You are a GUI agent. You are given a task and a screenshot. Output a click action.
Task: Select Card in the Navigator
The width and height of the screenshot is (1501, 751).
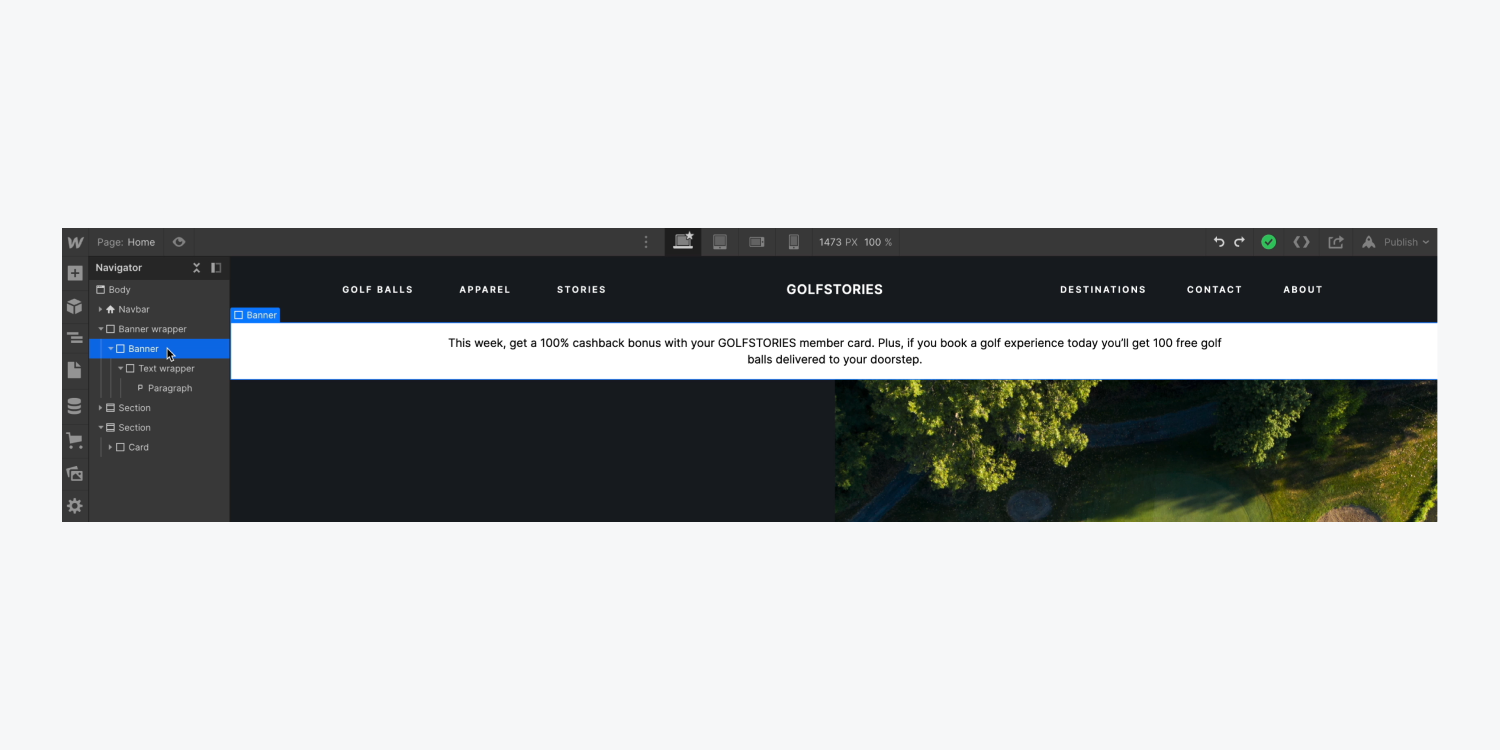(x=132, y=447)
